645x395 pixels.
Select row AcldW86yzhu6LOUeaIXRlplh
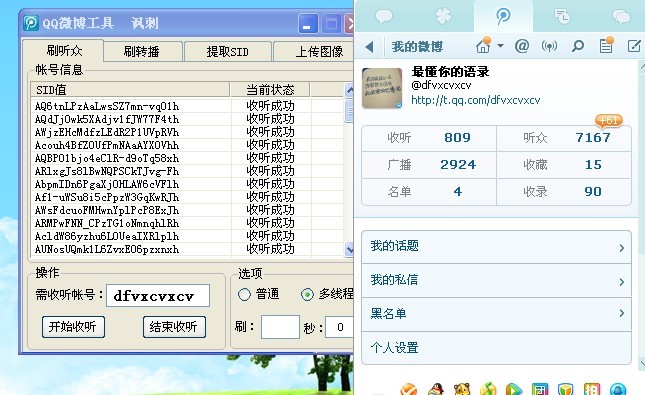click(x=187, y=236)
